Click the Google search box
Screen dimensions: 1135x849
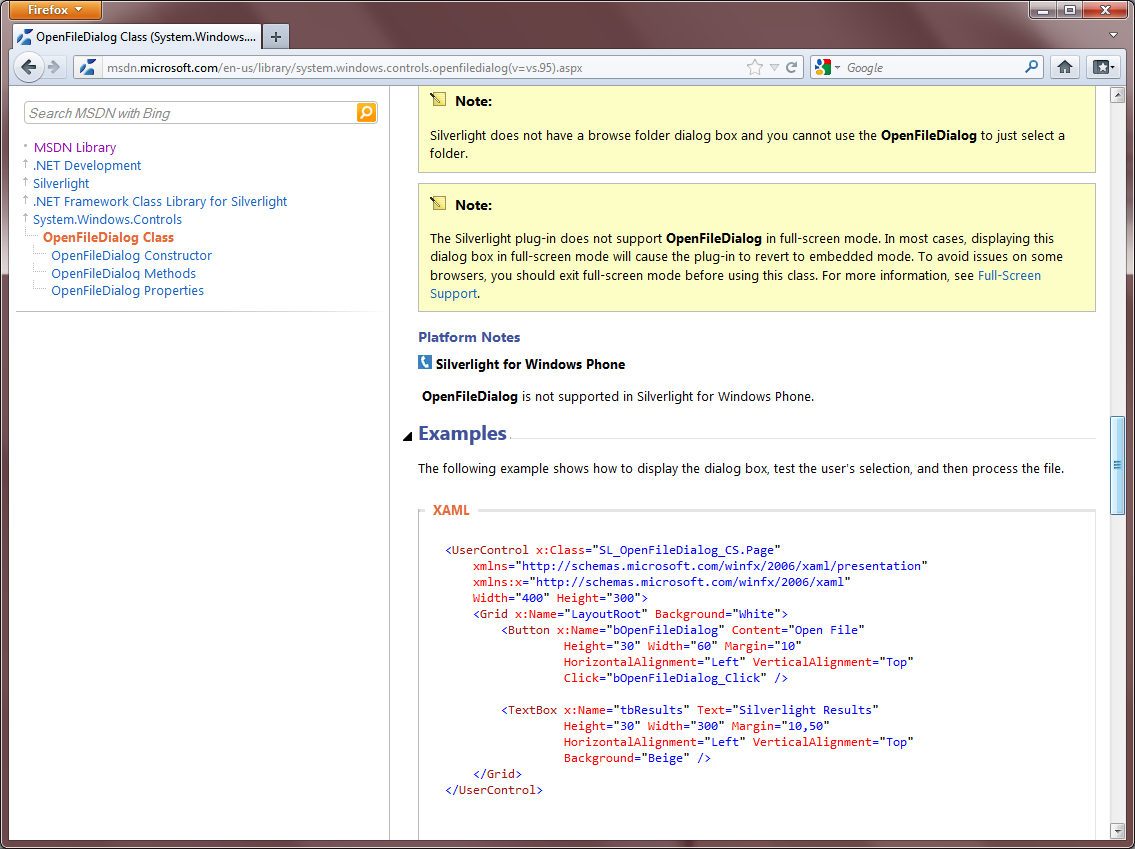pos(934,68)
